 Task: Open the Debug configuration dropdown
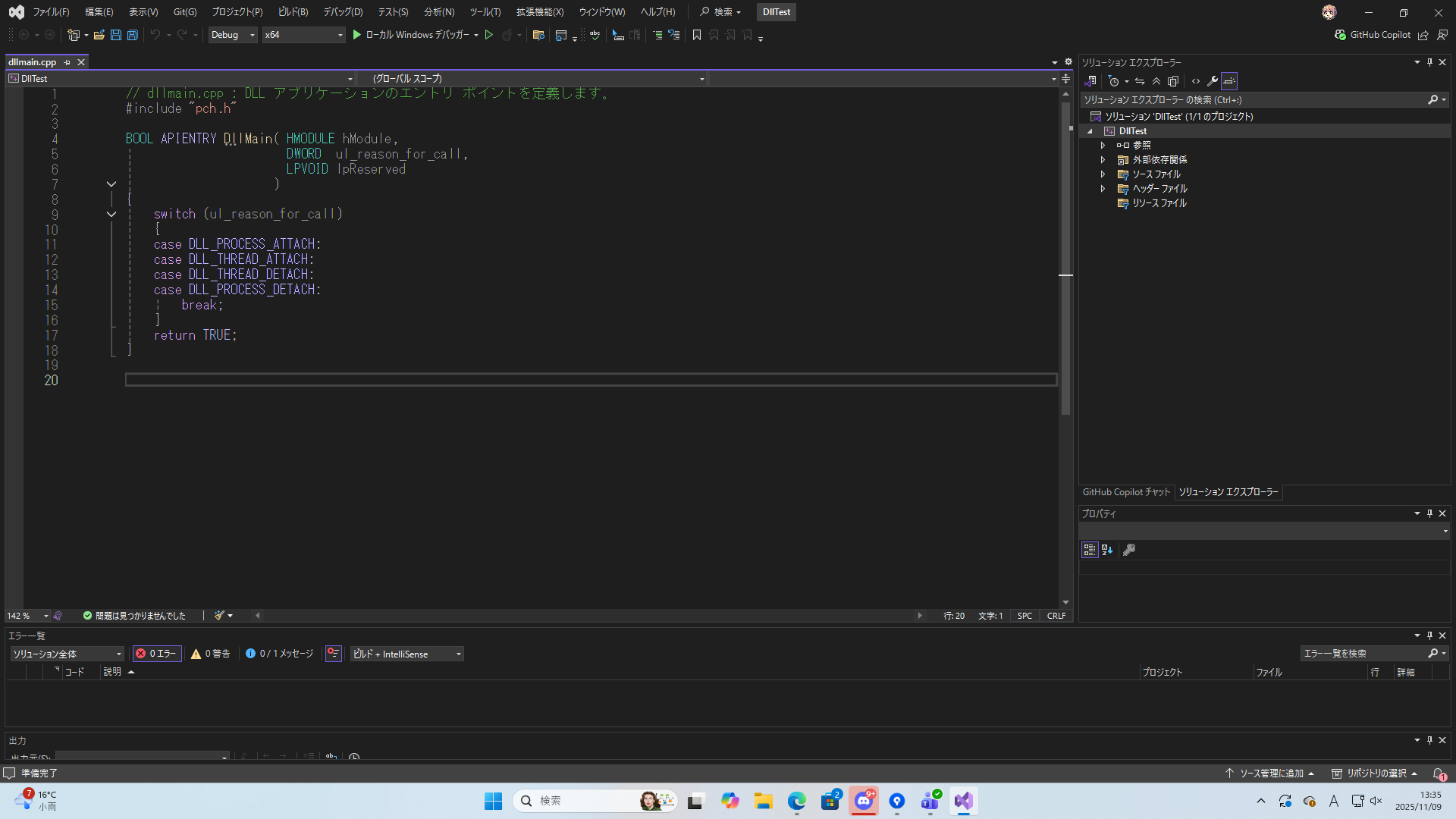click(x=233, y=35)
